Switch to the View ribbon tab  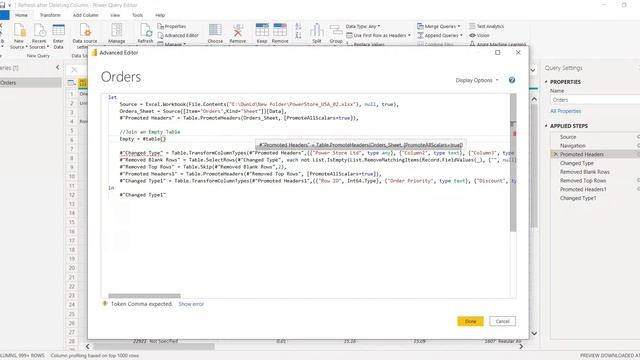coord(115,15)
